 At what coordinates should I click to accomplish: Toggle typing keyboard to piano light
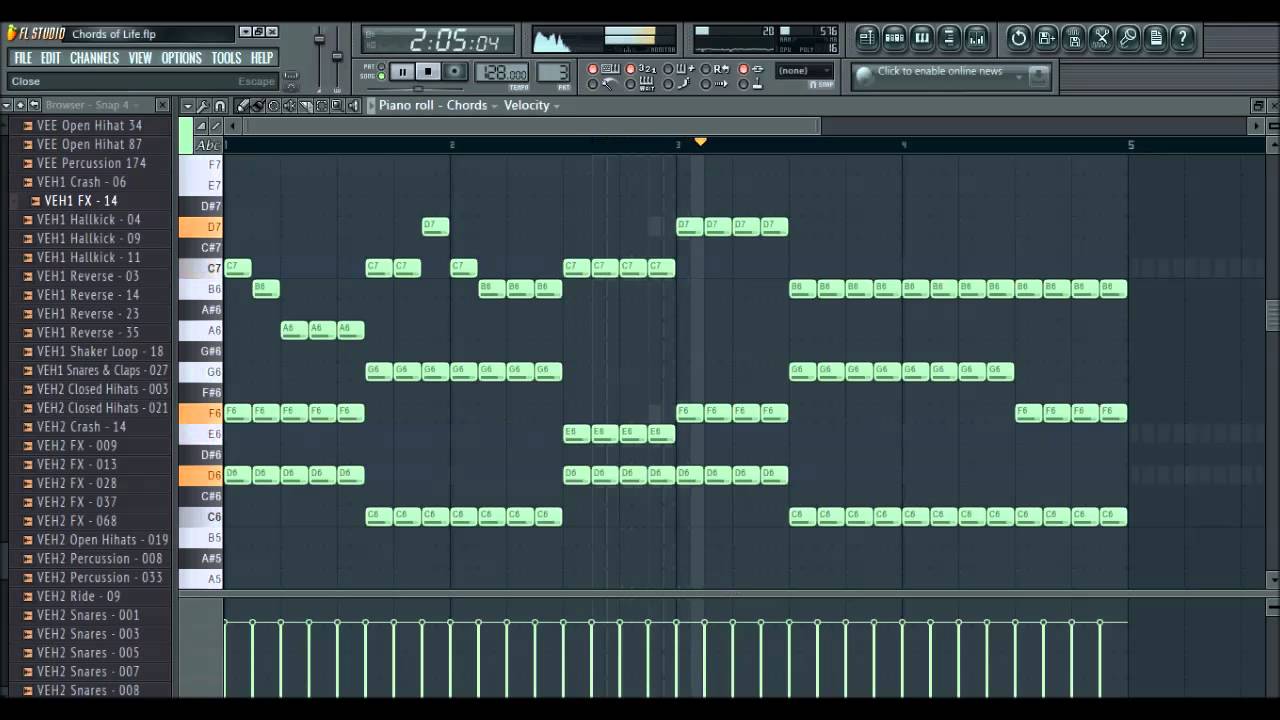(592, 69)
